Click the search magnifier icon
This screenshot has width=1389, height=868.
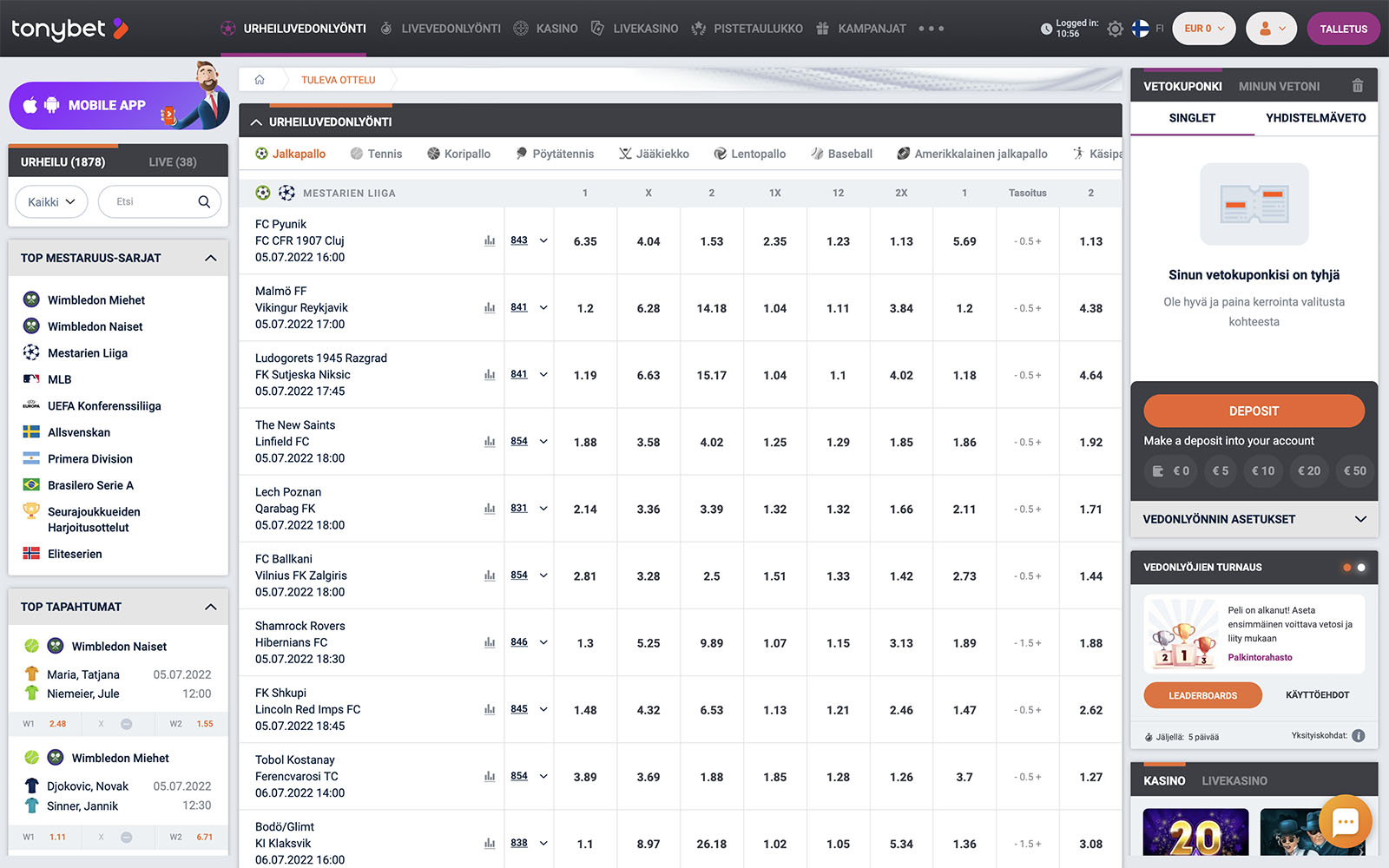204,202
